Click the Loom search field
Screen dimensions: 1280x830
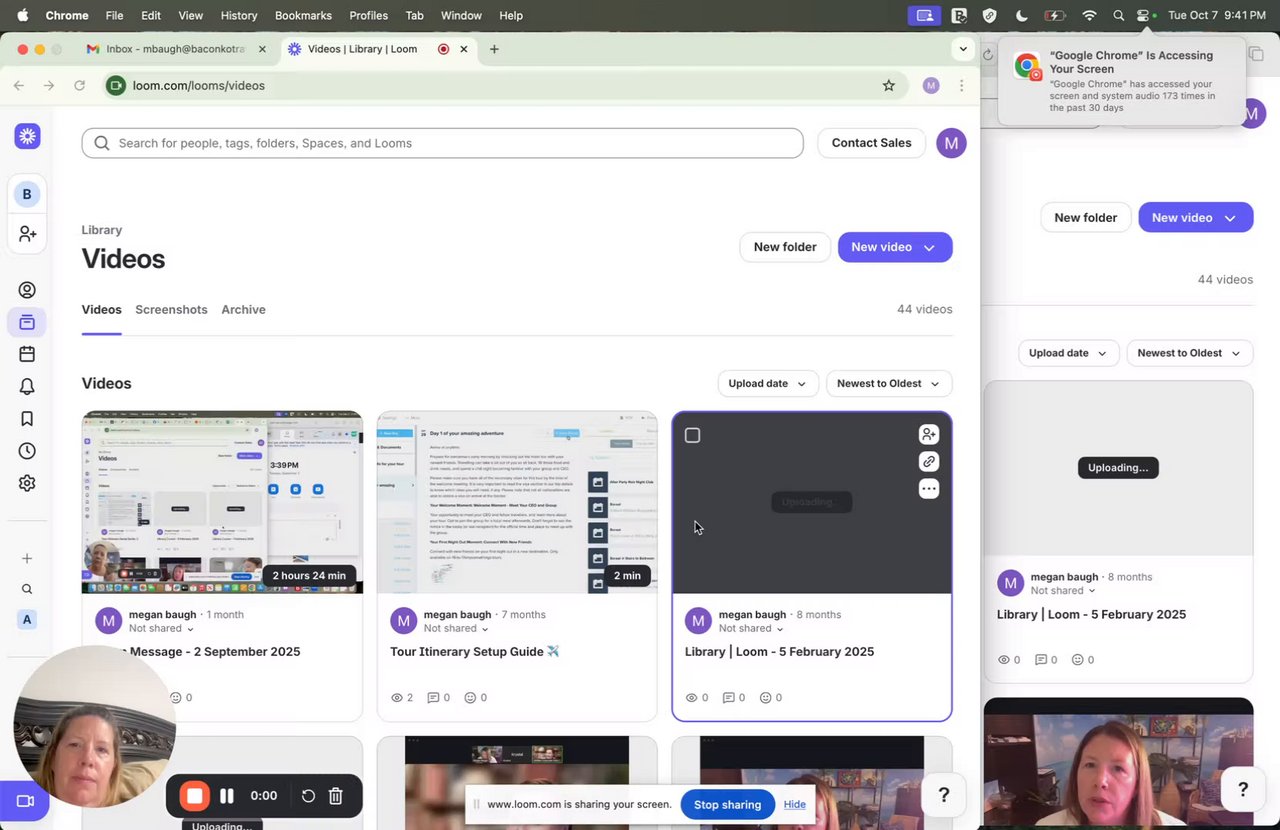coord(442,143)
